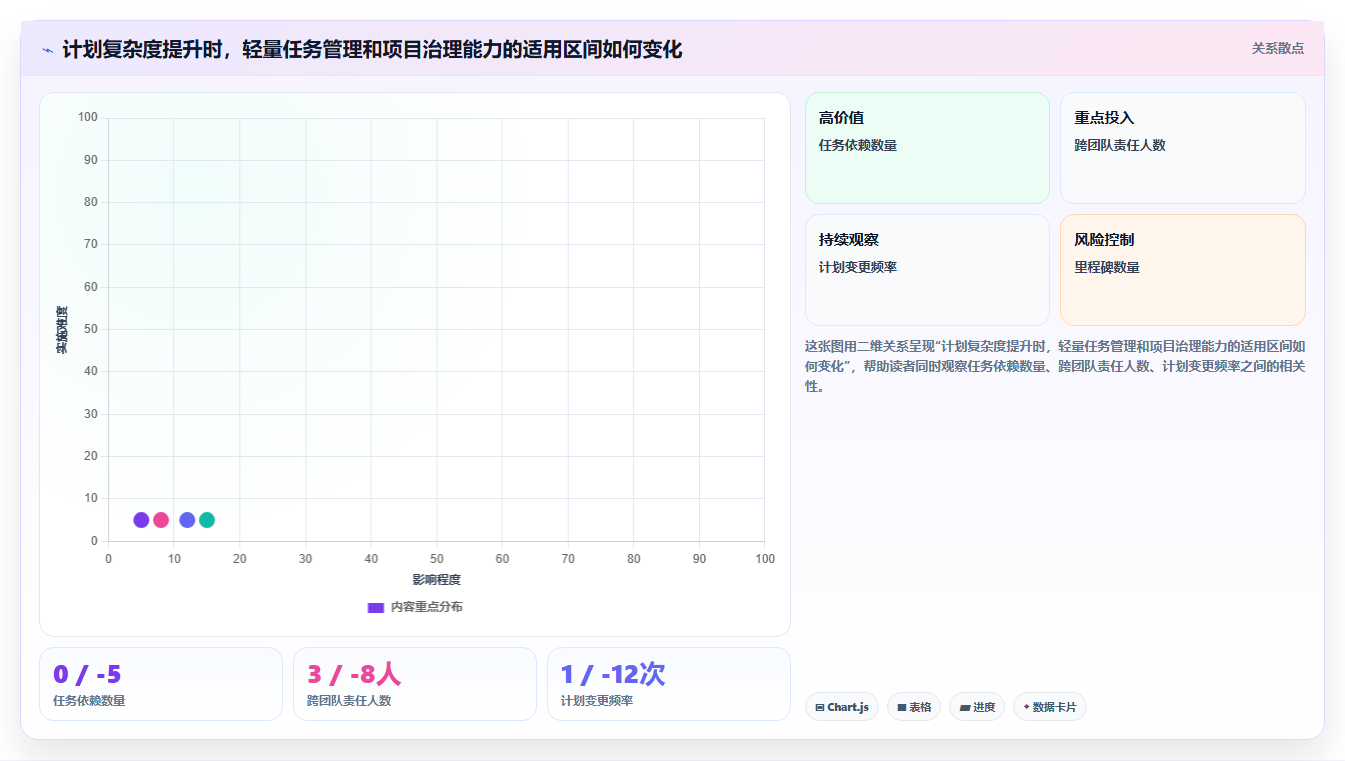Click the 表格 tag chip
The height and width of the screenshot is (761, 1345).
[914, 707]
